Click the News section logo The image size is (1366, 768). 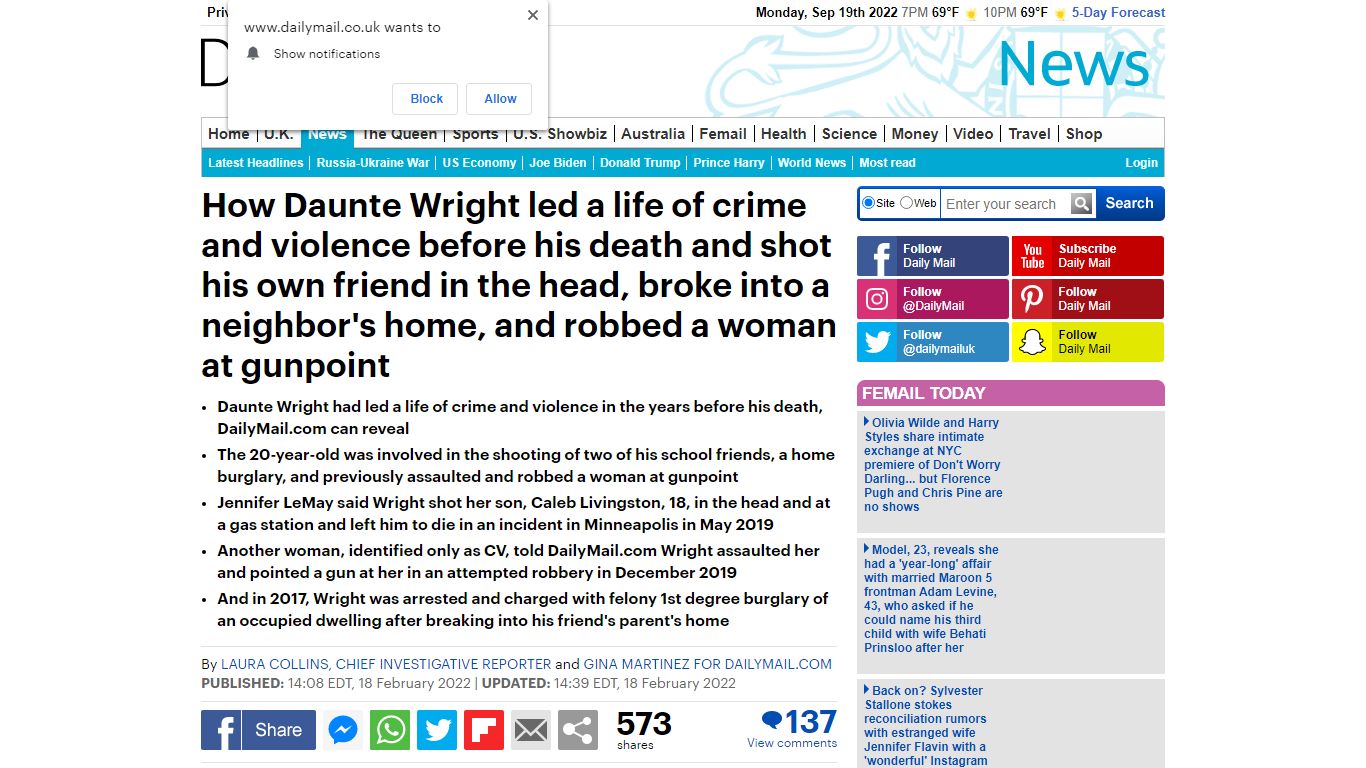tap(1074, 64)
